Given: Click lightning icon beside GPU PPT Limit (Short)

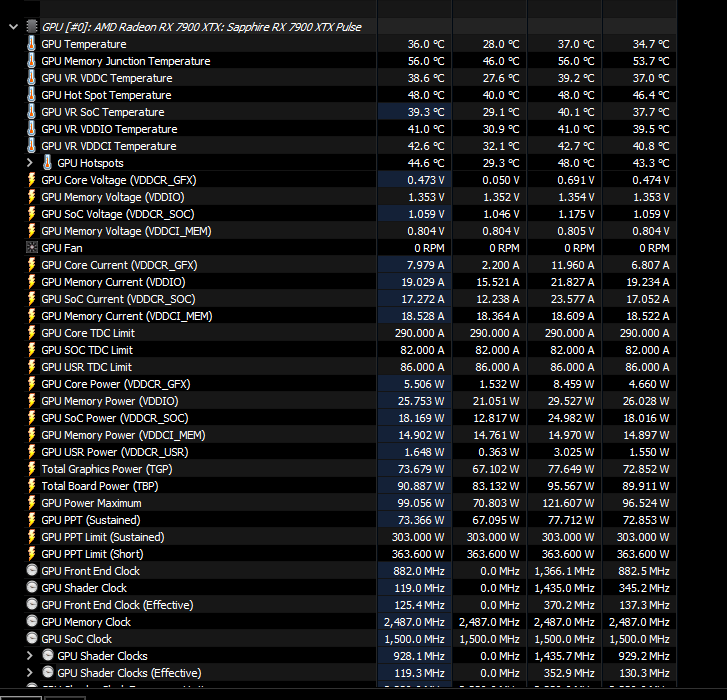Looking at the screenshot, I should click(x=32, y=554).
